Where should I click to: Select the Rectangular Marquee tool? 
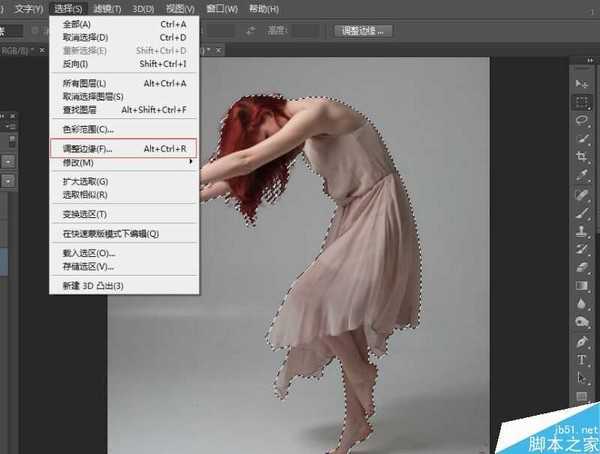tap(582, 101)
